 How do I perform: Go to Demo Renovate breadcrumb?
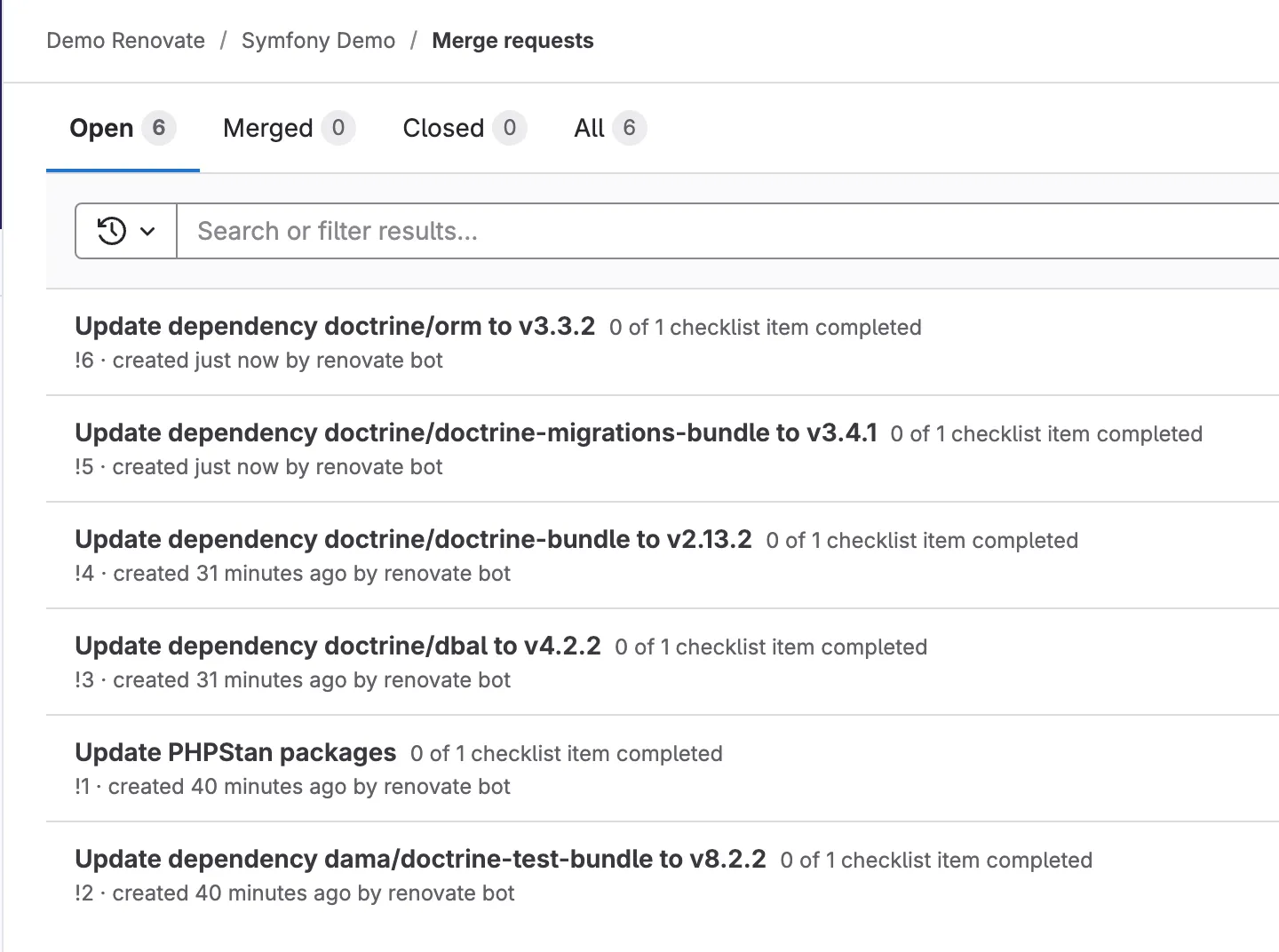click(125, 41)
